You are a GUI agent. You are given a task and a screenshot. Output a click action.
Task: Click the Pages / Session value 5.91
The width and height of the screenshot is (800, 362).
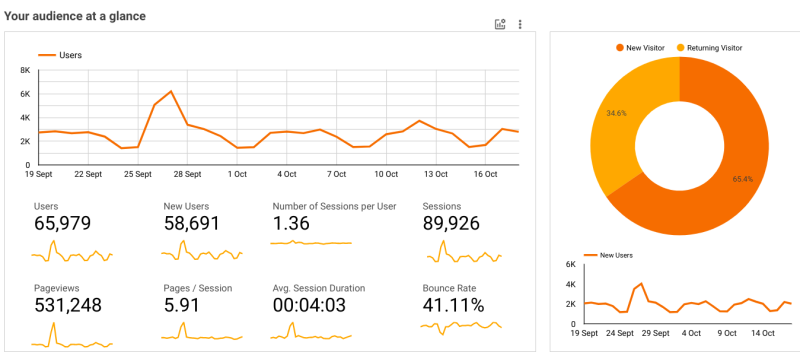pyautogui.click(x=181, y=305)
